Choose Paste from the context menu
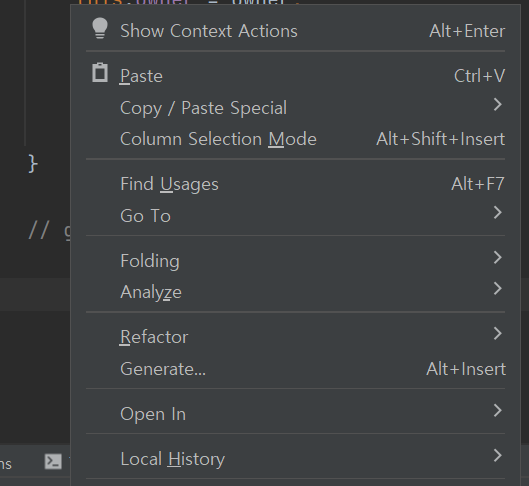 click(296, 76)
